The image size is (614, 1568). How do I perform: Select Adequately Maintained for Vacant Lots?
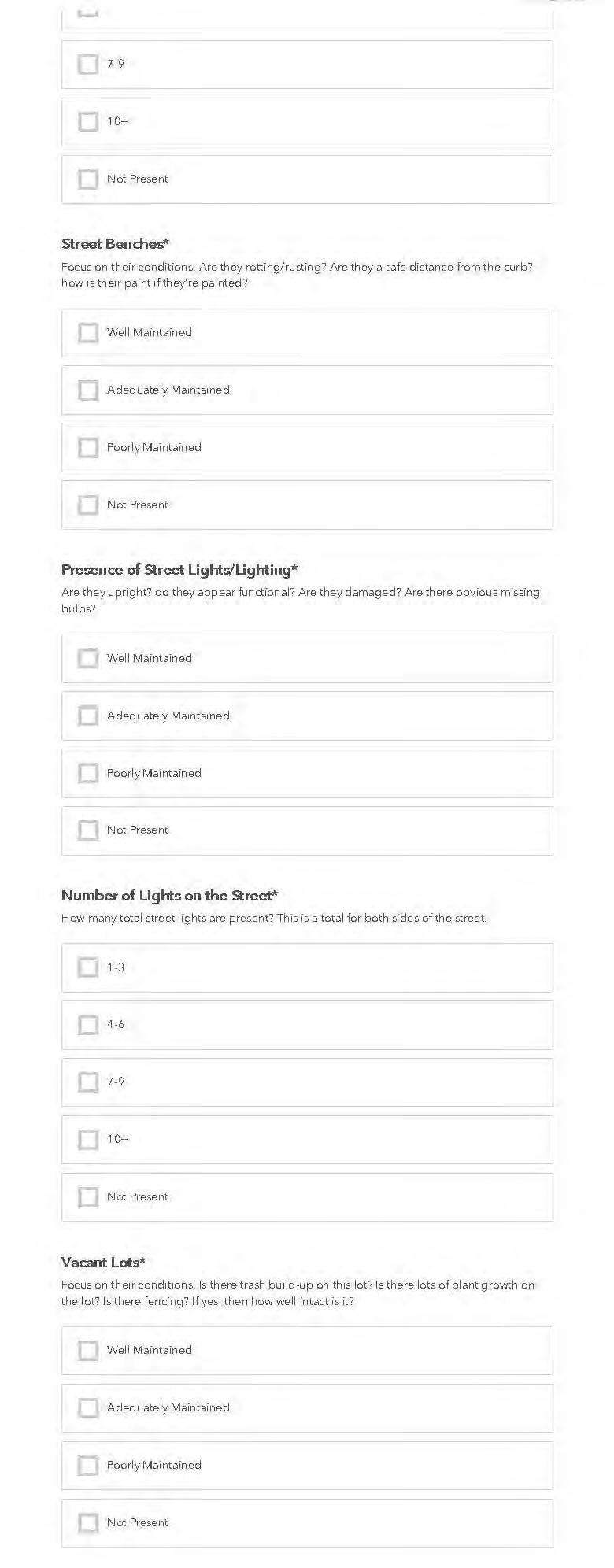pos(88,1408)
